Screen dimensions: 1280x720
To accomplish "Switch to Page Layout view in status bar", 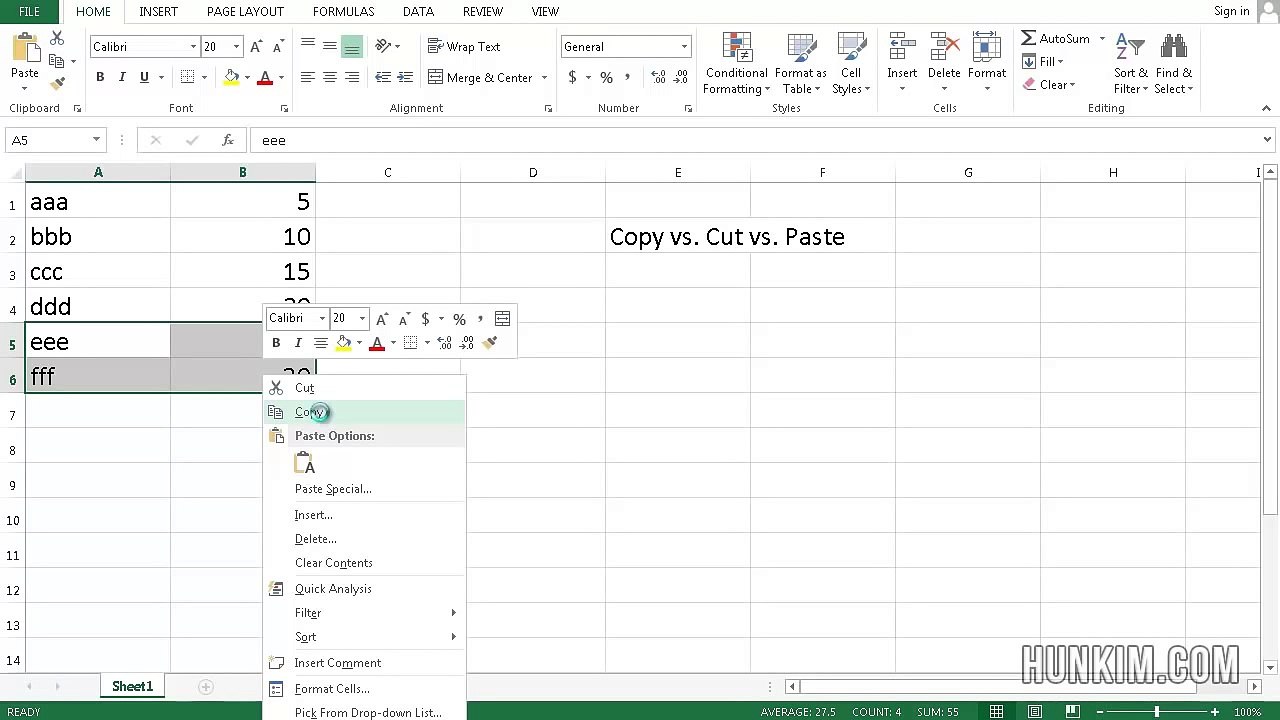I will coord(1035,712).
